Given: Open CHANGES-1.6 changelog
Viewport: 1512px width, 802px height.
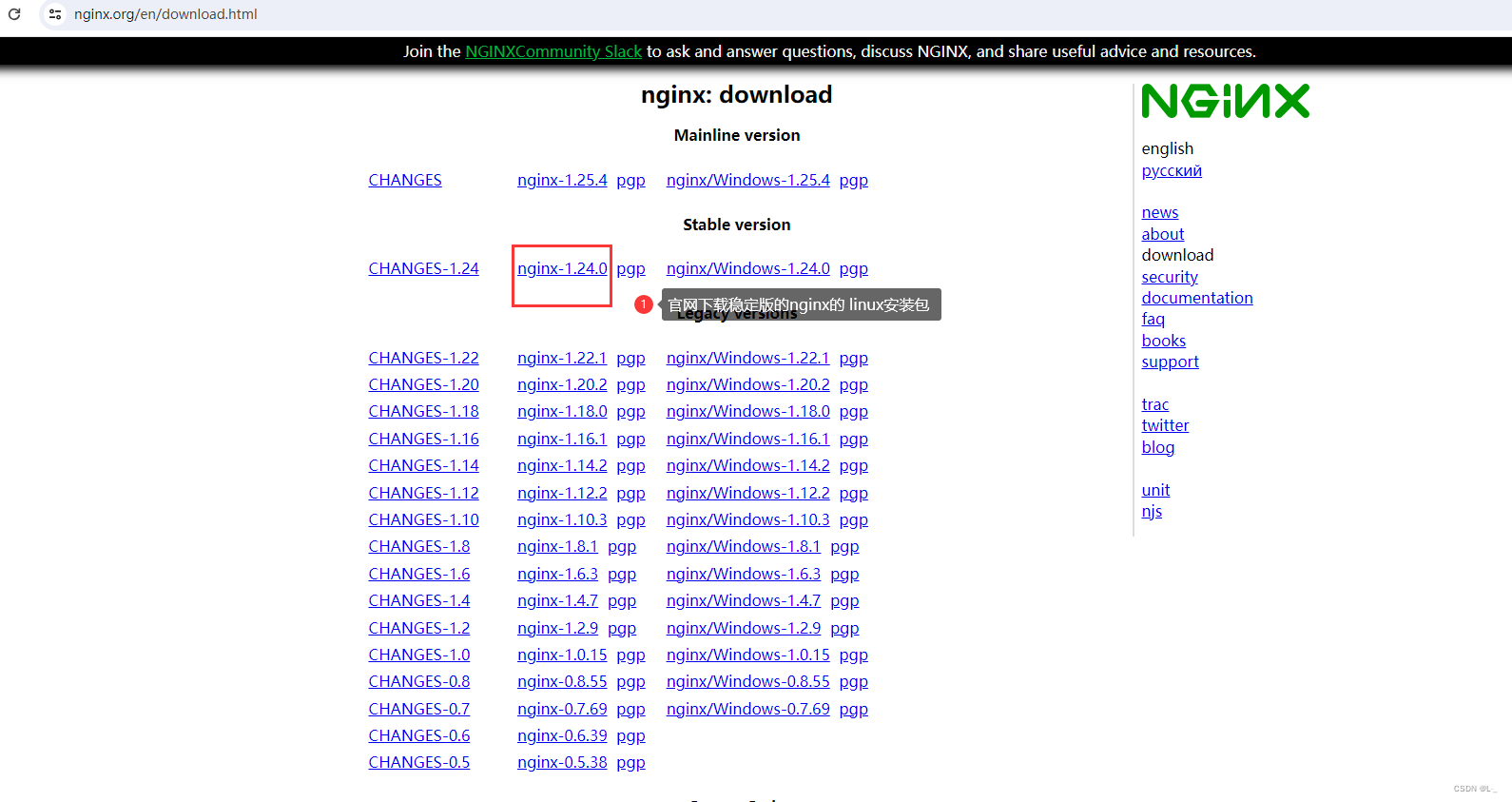Looking at the screenshot, I should tap(419, 574).
